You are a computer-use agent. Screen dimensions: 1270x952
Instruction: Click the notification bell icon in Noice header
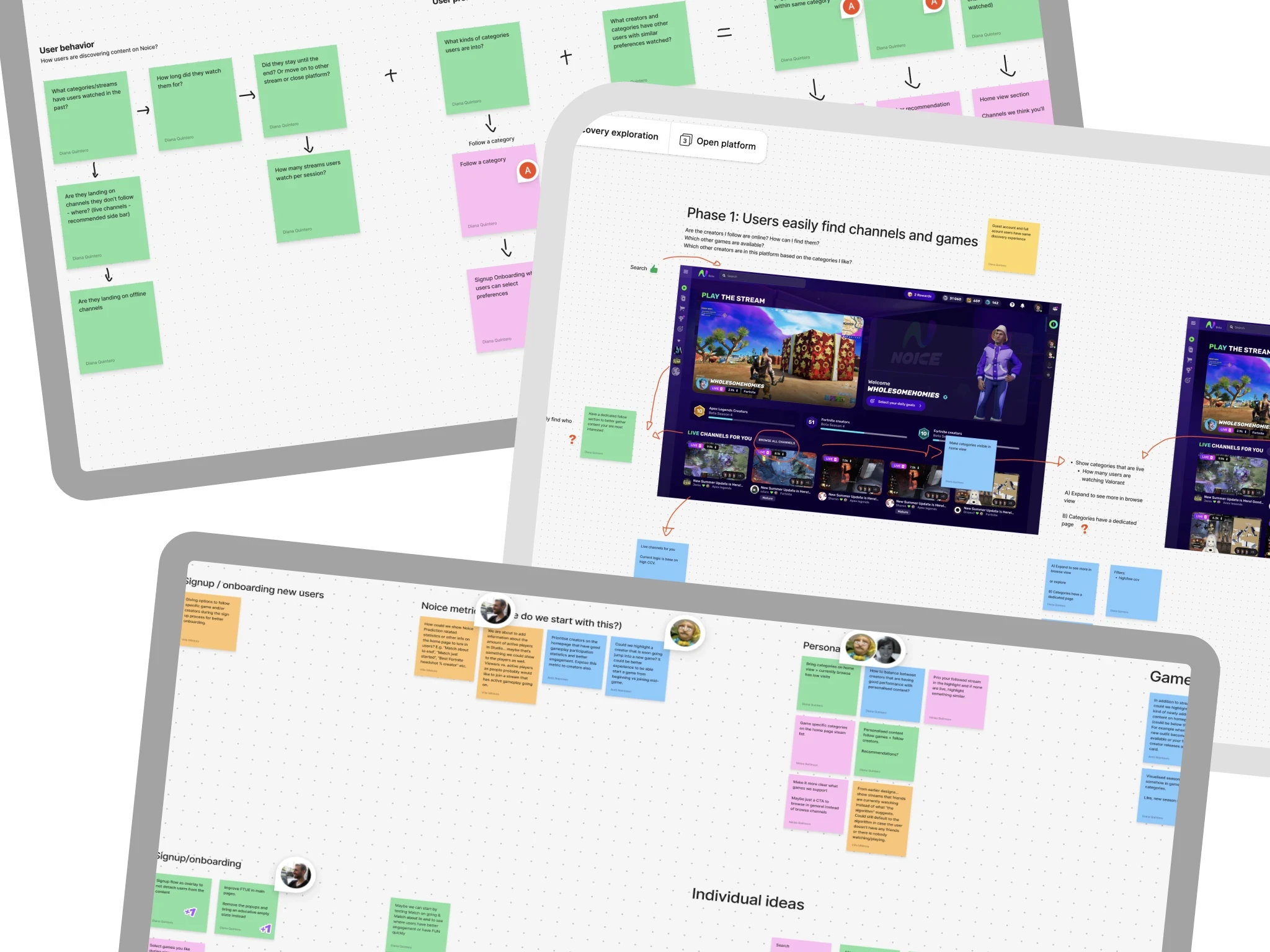(x=1023, y=306)
